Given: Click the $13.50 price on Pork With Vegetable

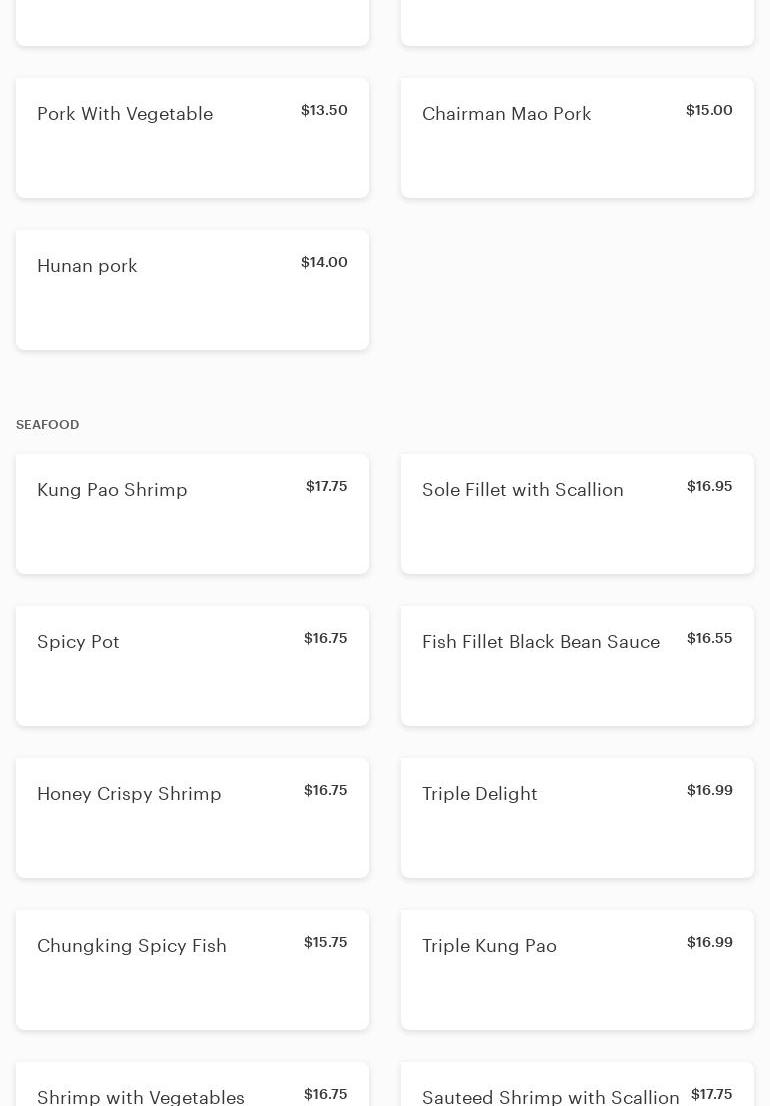Looking at the screenshot, I should pyautogui.click(x=324, y=110).
